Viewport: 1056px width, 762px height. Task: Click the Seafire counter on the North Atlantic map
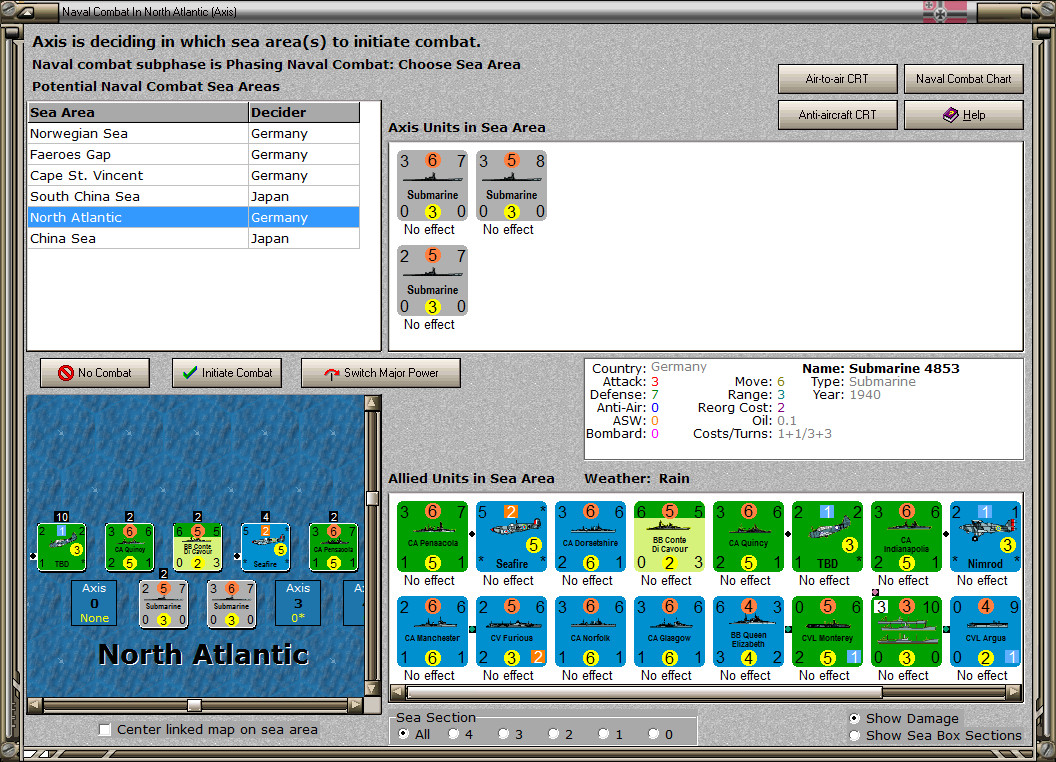point(265,547)
